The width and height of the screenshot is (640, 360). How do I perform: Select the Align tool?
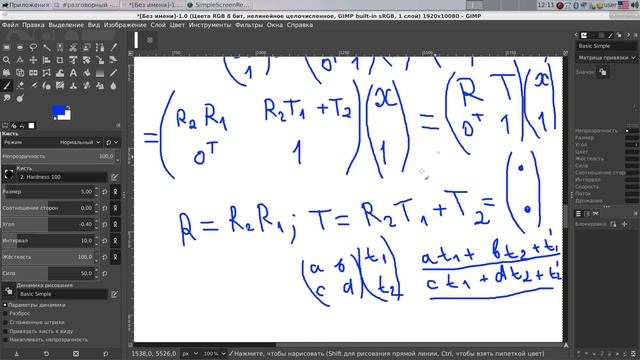click(x=47, y=60)
